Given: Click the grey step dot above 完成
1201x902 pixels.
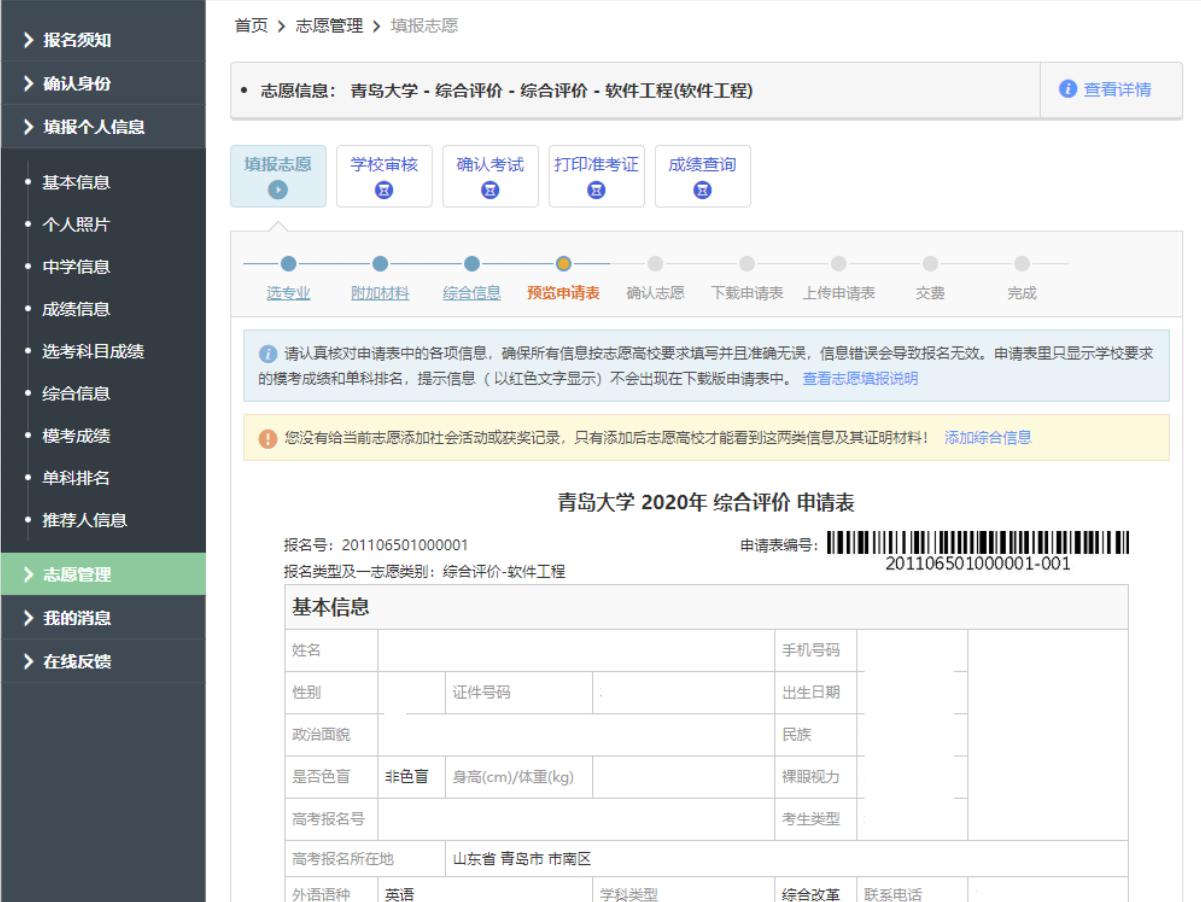Looking at the screenshot, I should coord(1022,264).
